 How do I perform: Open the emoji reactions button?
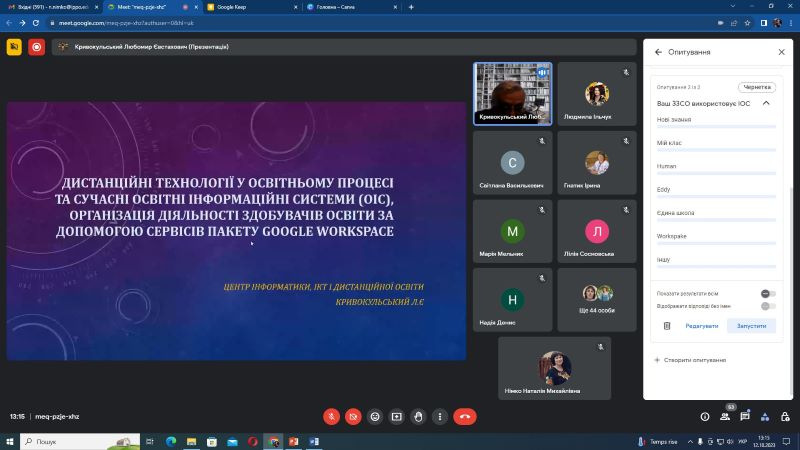pos(375,417)
